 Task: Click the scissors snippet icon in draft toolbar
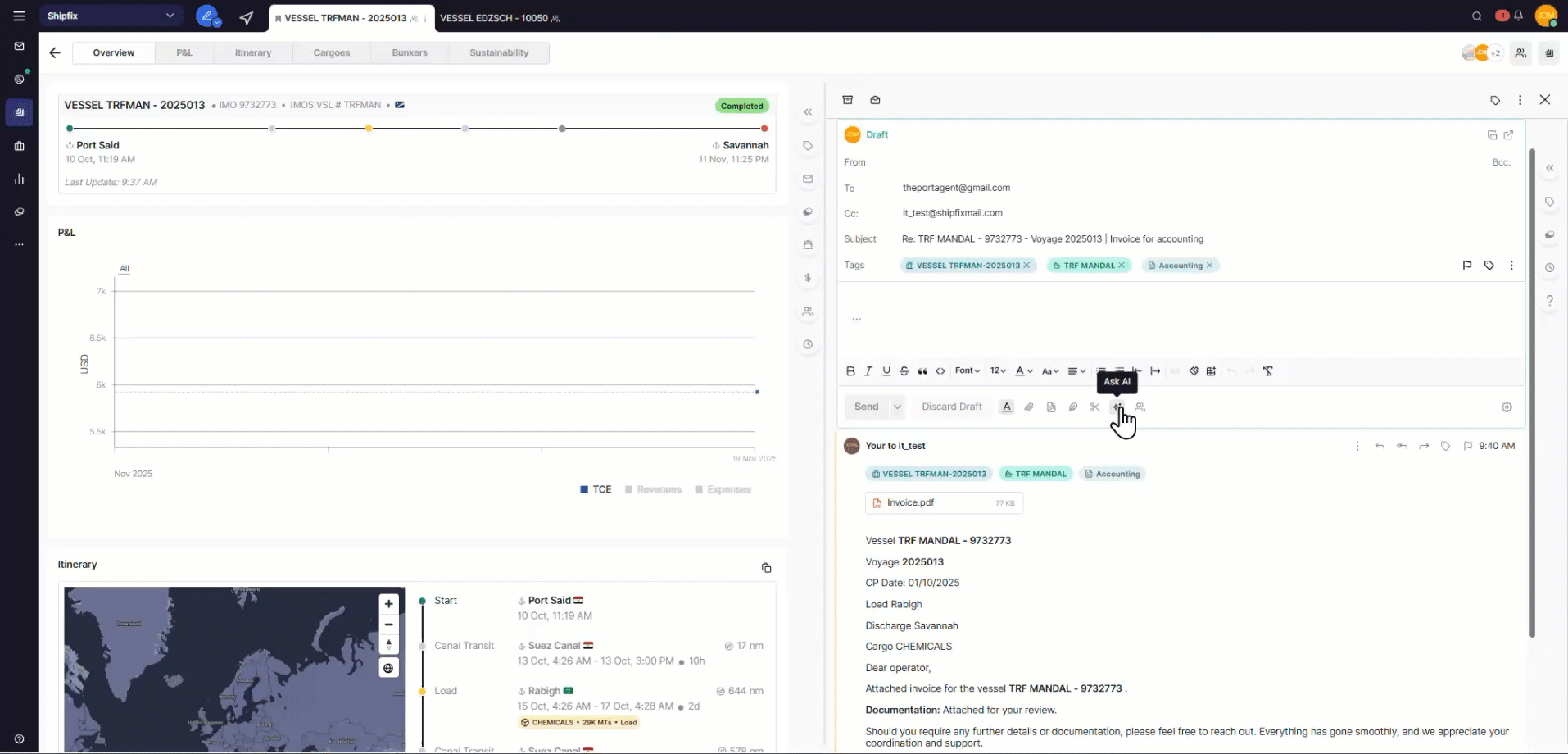[x=1094, y=407]
